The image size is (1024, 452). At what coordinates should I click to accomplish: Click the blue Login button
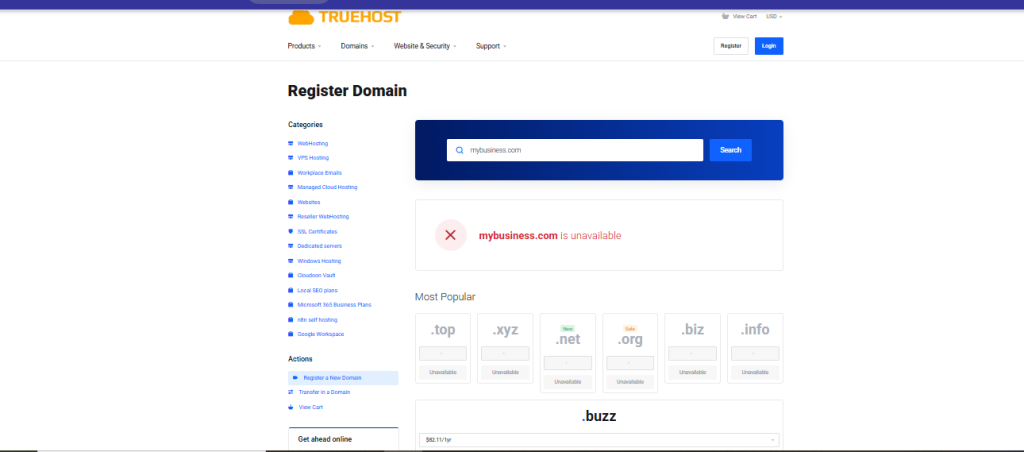click(x=769, y=46)
